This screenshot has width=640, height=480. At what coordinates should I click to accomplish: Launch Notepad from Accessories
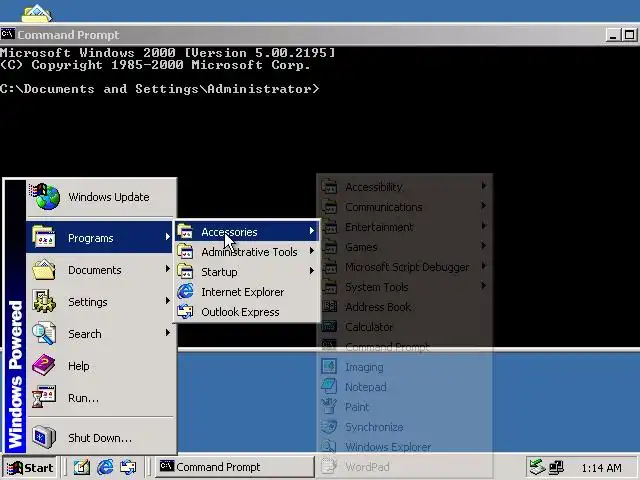click(x=404, y=387)
